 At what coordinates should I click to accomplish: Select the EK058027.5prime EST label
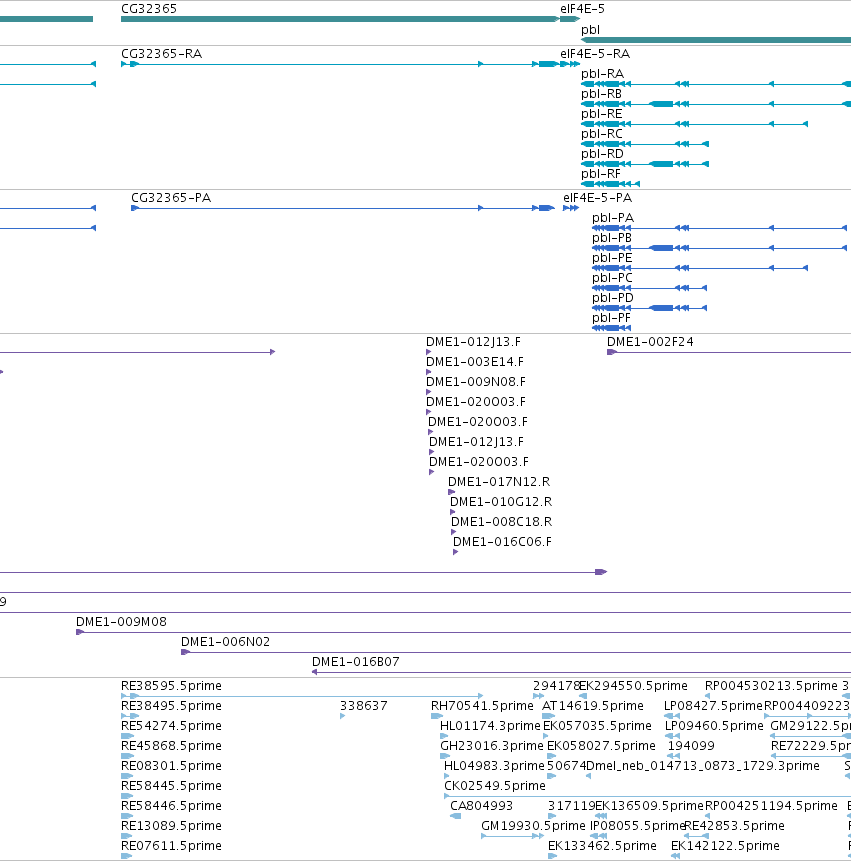[x=601, y=746]
